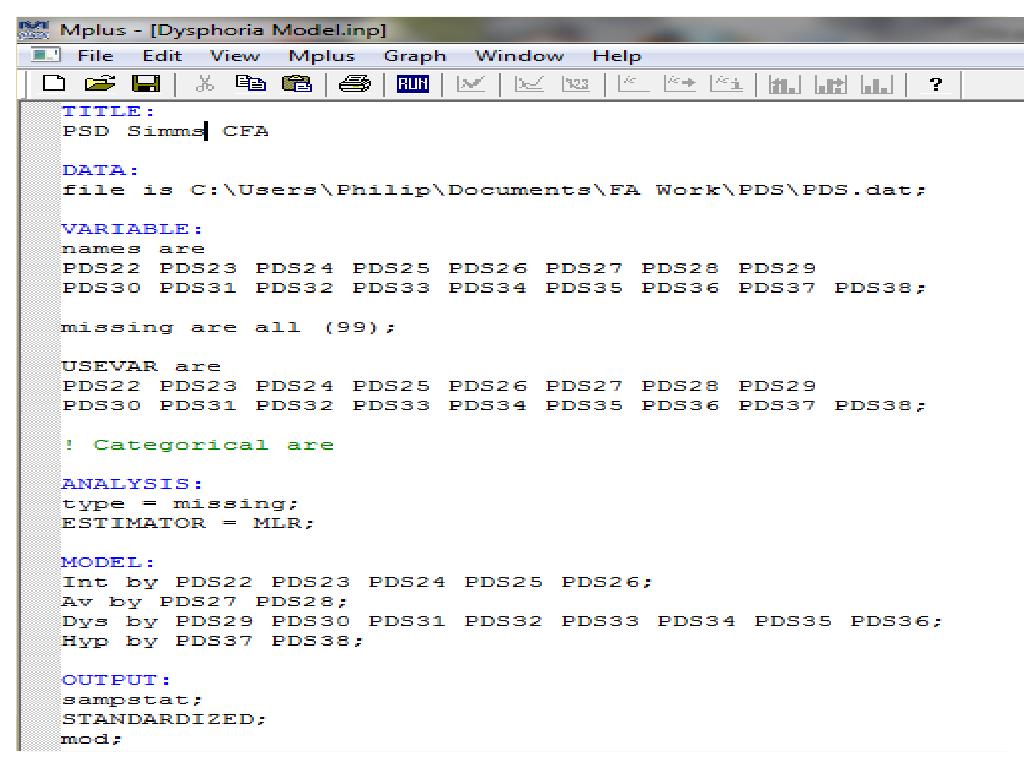Cut selection with scissors icon

(x=205, y=84)
